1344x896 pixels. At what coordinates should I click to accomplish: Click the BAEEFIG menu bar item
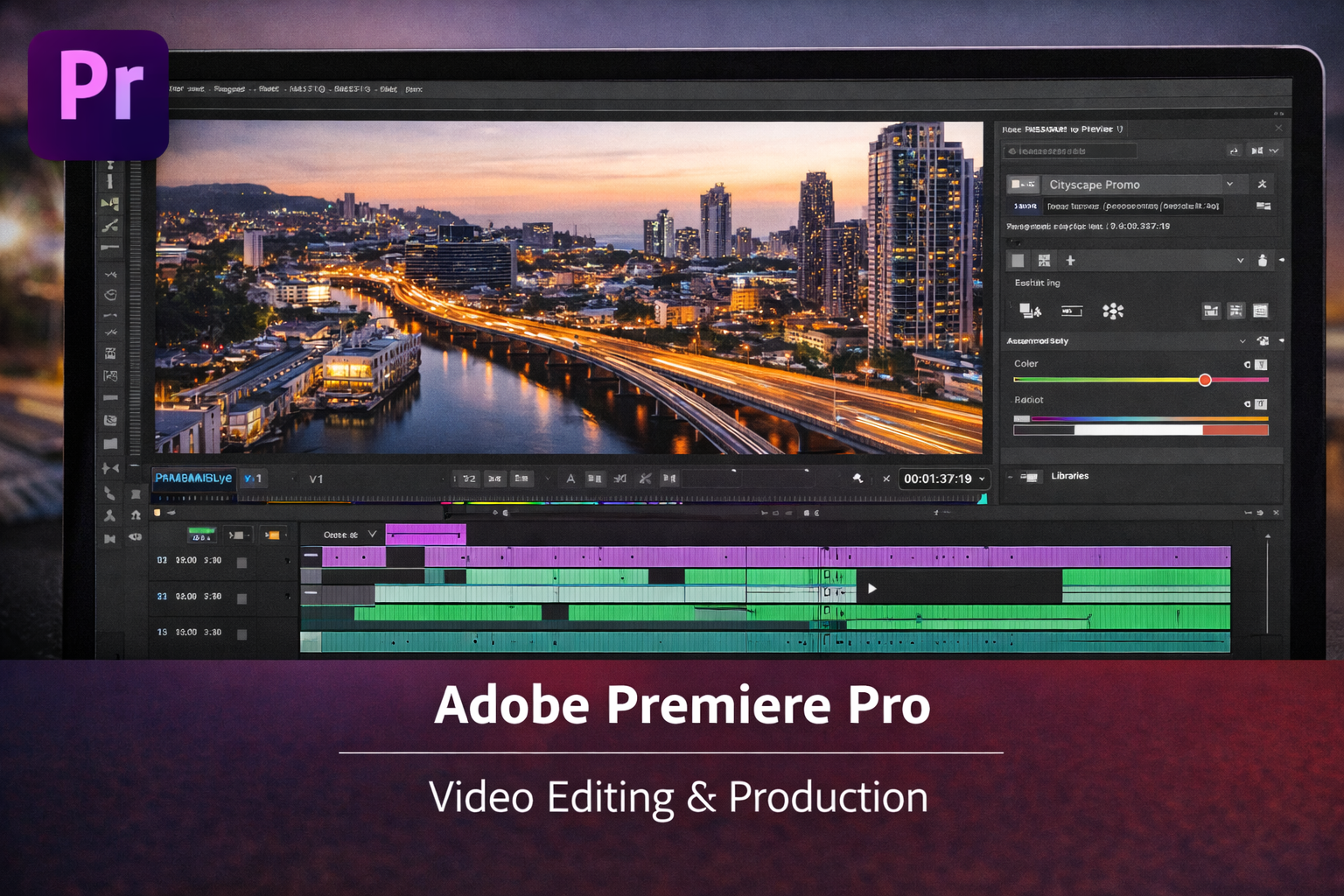352,89
